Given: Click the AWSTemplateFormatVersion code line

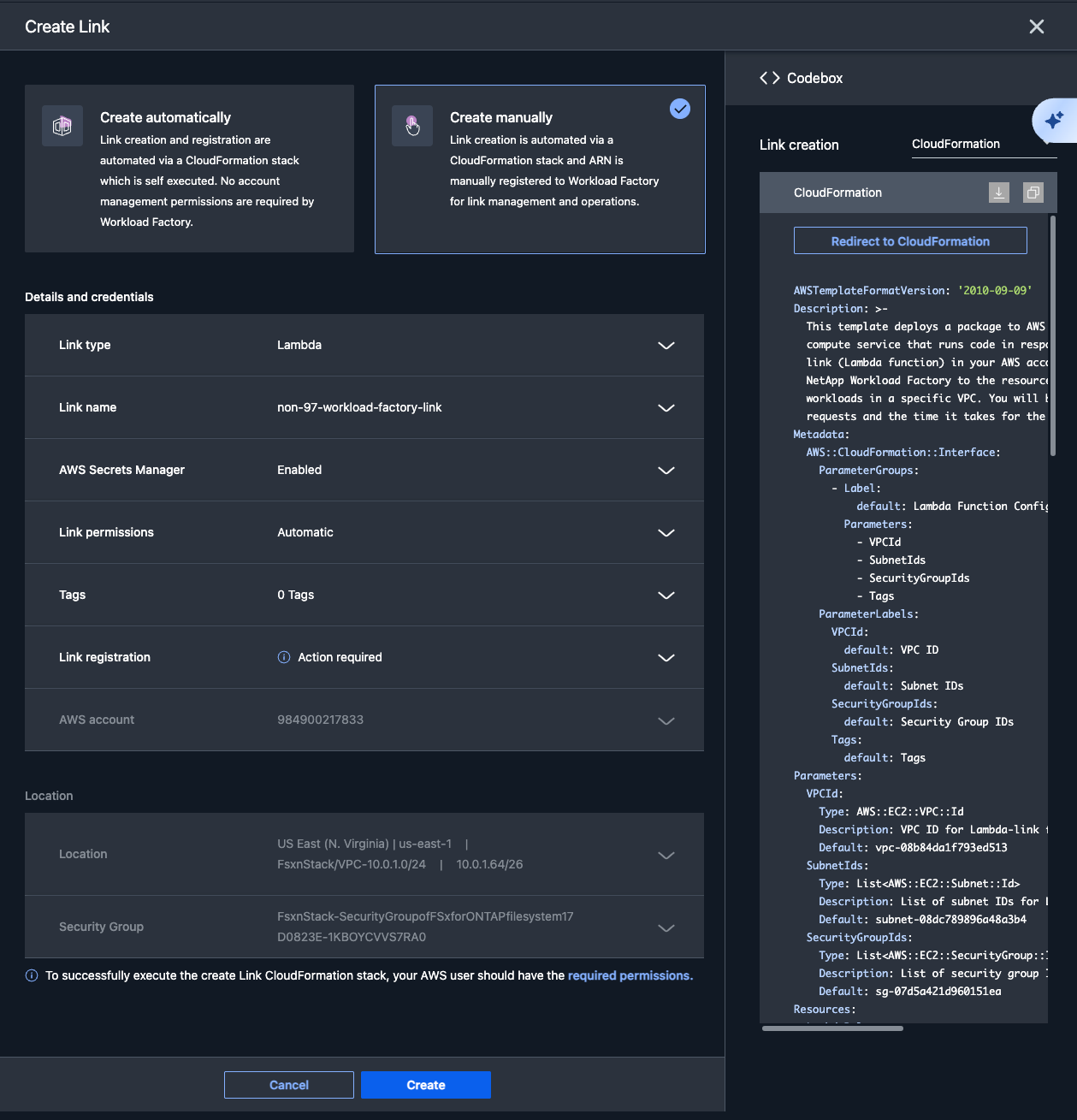Looking at the screenshot, I should 913,290.
